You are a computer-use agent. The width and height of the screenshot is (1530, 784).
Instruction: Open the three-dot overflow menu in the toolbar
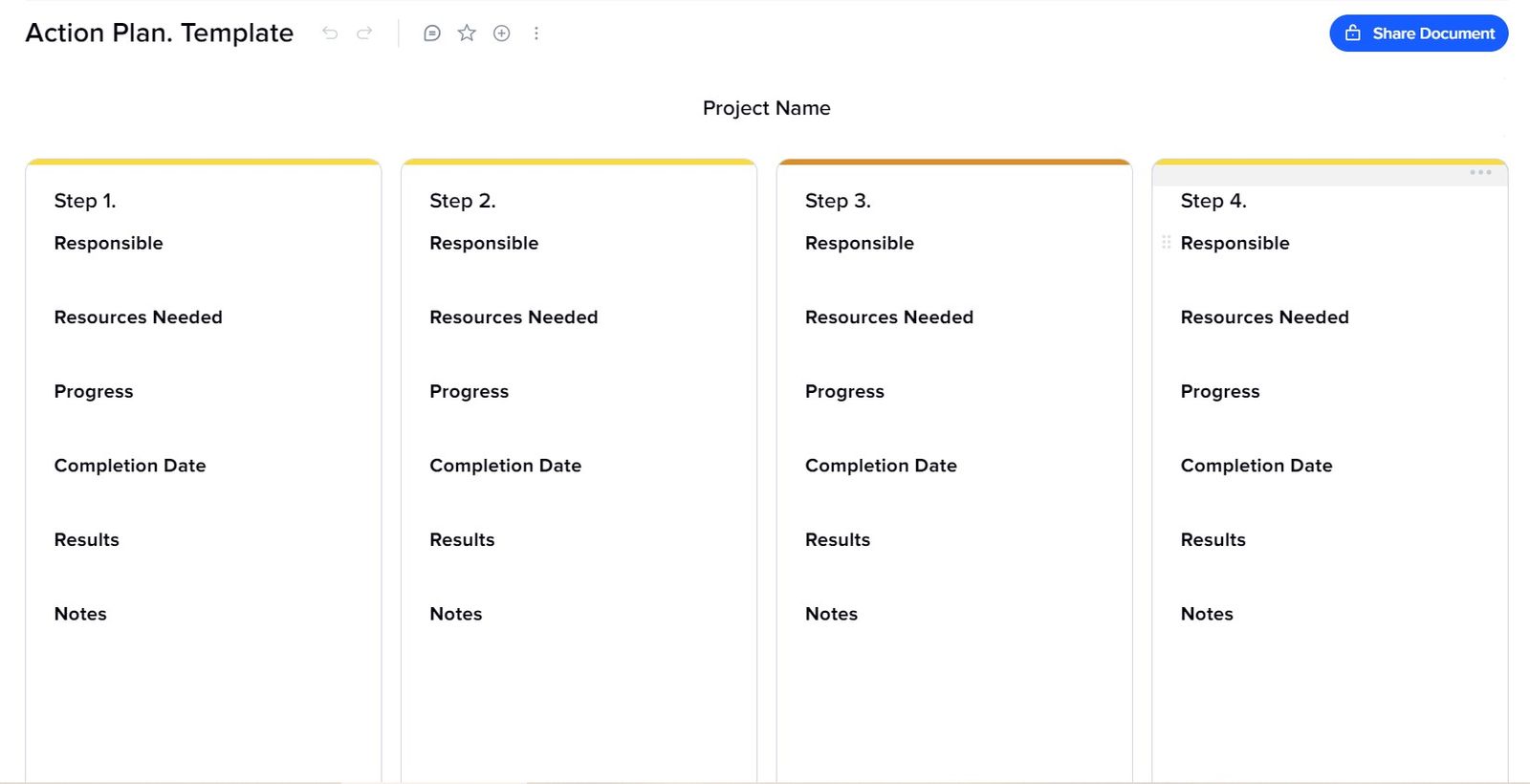pos(537,33)
